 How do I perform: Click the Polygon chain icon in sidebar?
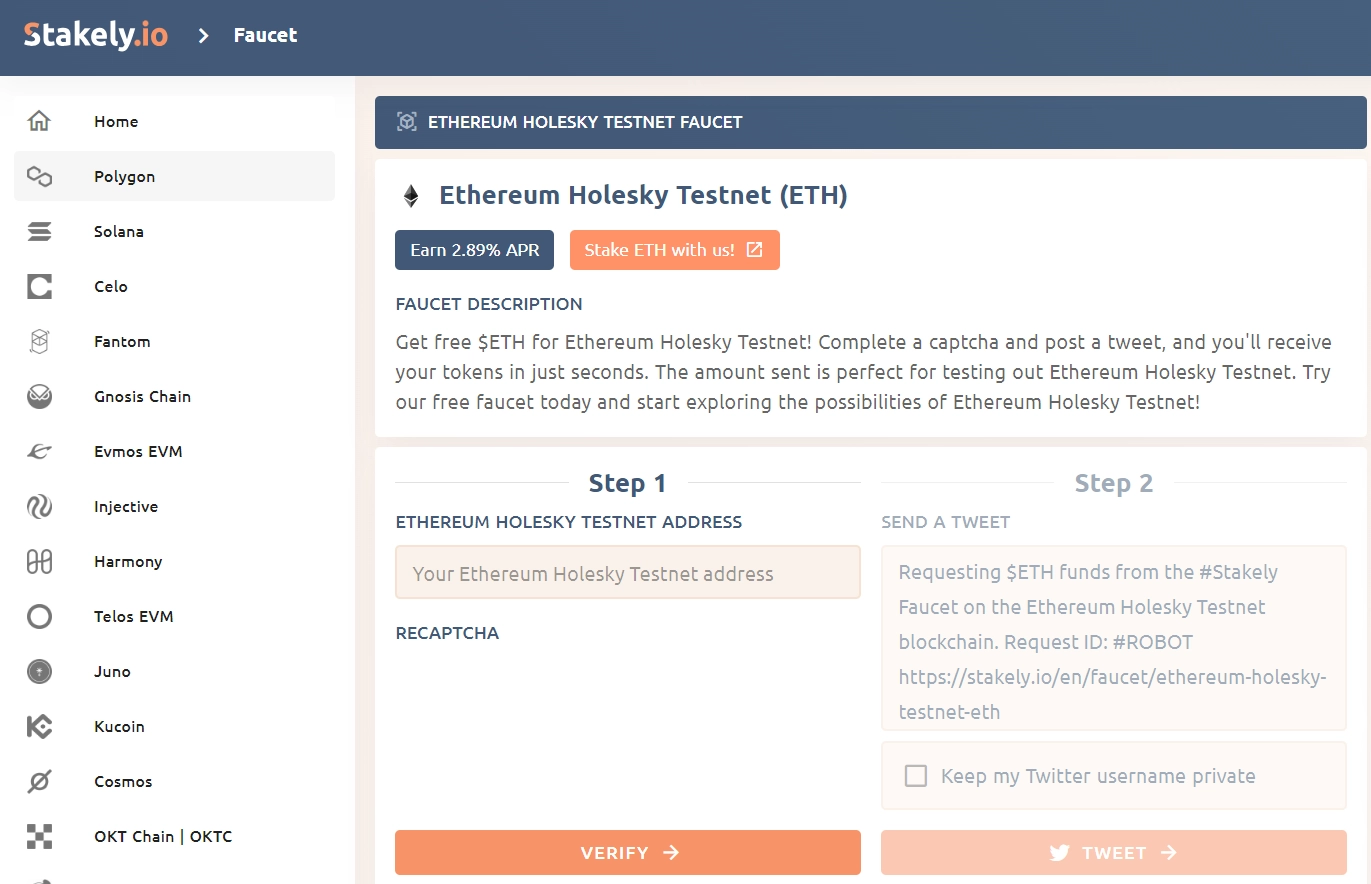(x=39, y=177)
